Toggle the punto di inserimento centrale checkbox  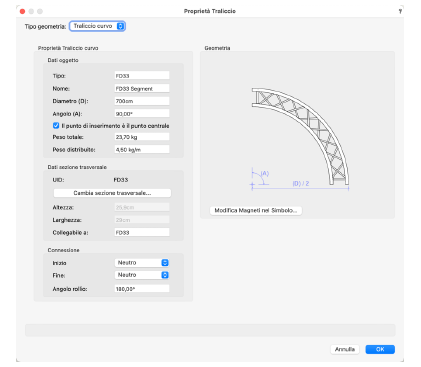pyautogui.click(x=56, y=126)
